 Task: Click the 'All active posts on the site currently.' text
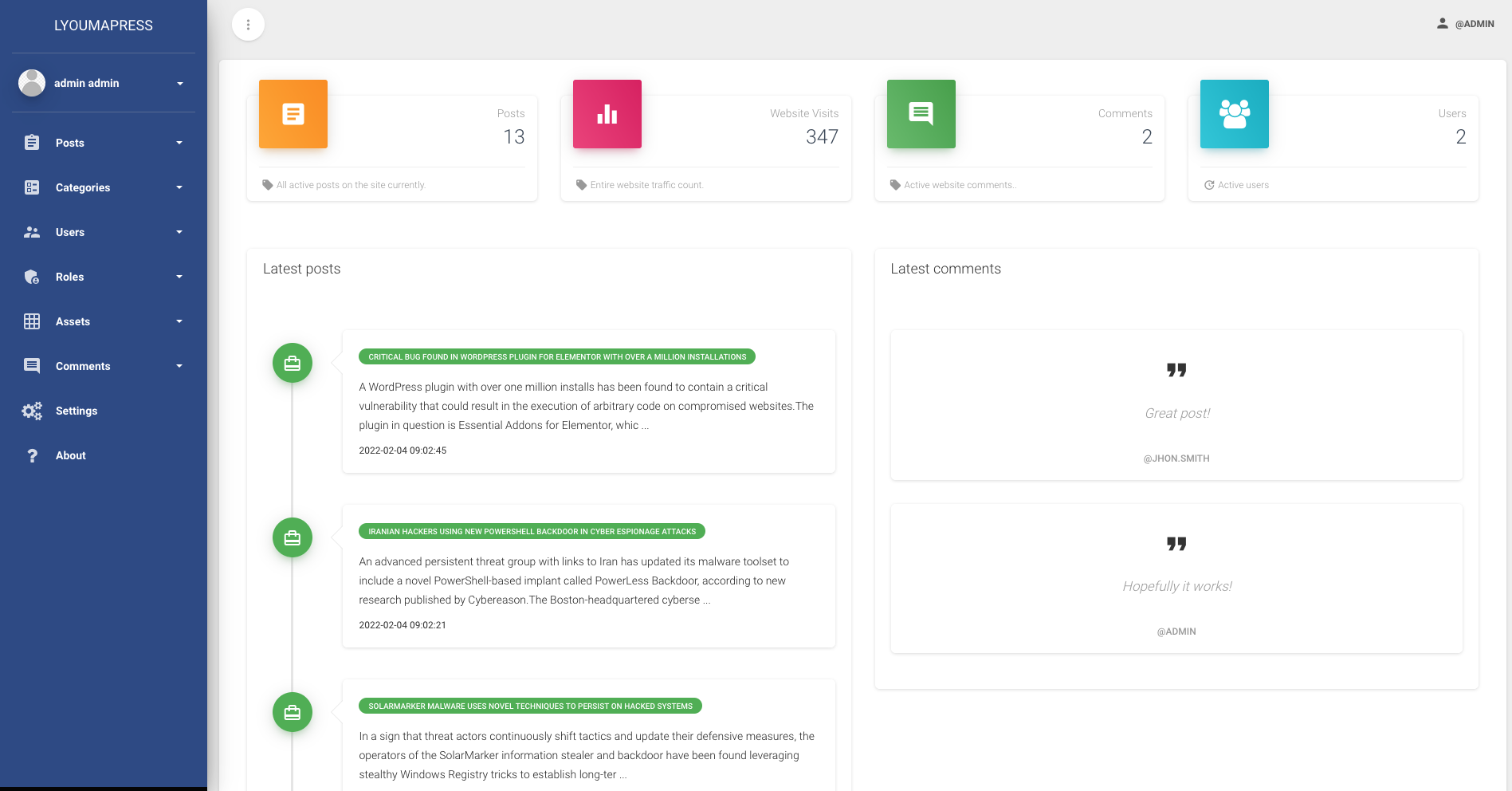click(351, 185)
